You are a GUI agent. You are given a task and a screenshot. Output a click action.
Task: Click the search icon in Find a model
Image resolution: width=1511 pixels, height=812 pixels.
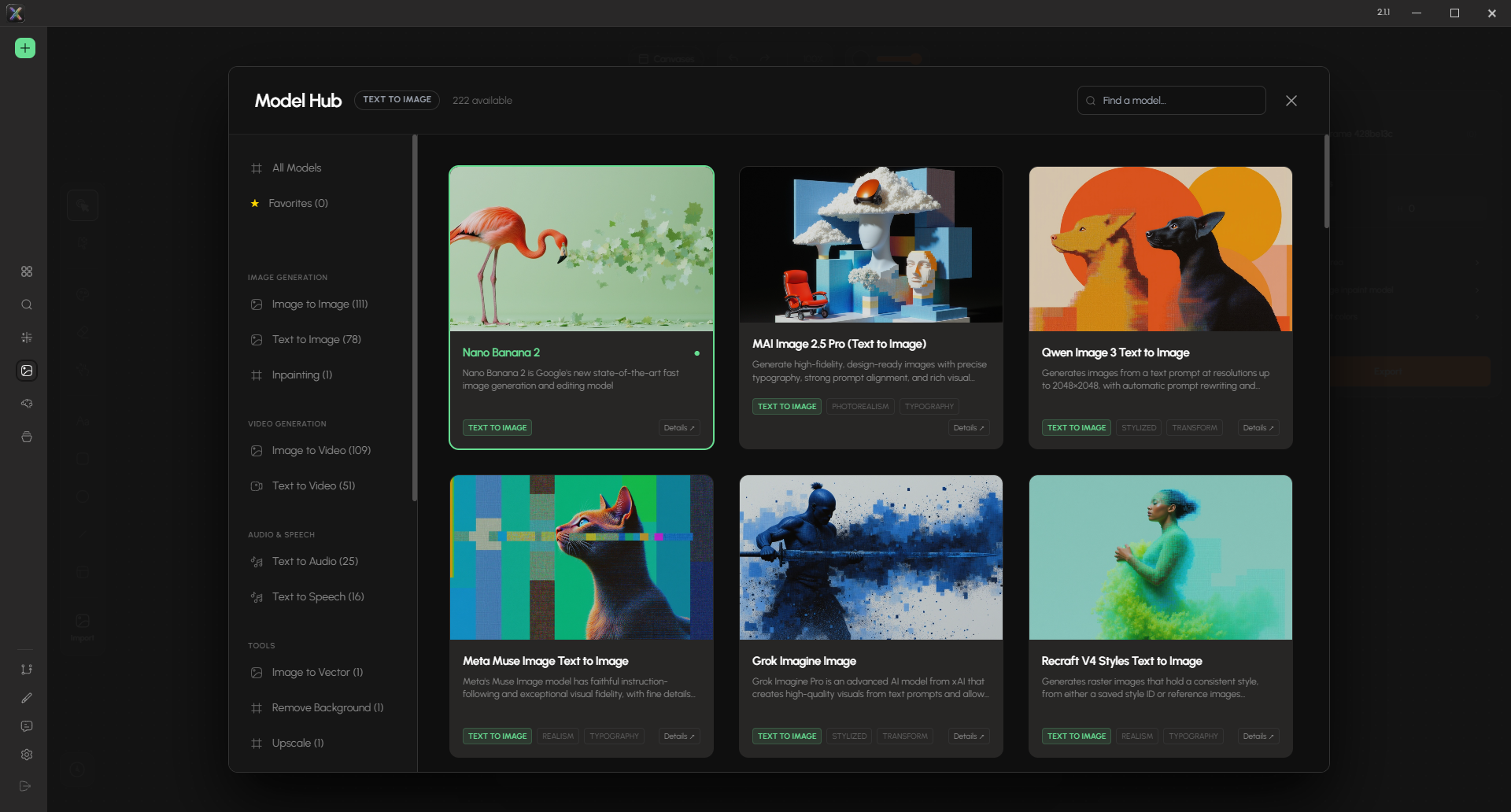(x=1091, y=101)
